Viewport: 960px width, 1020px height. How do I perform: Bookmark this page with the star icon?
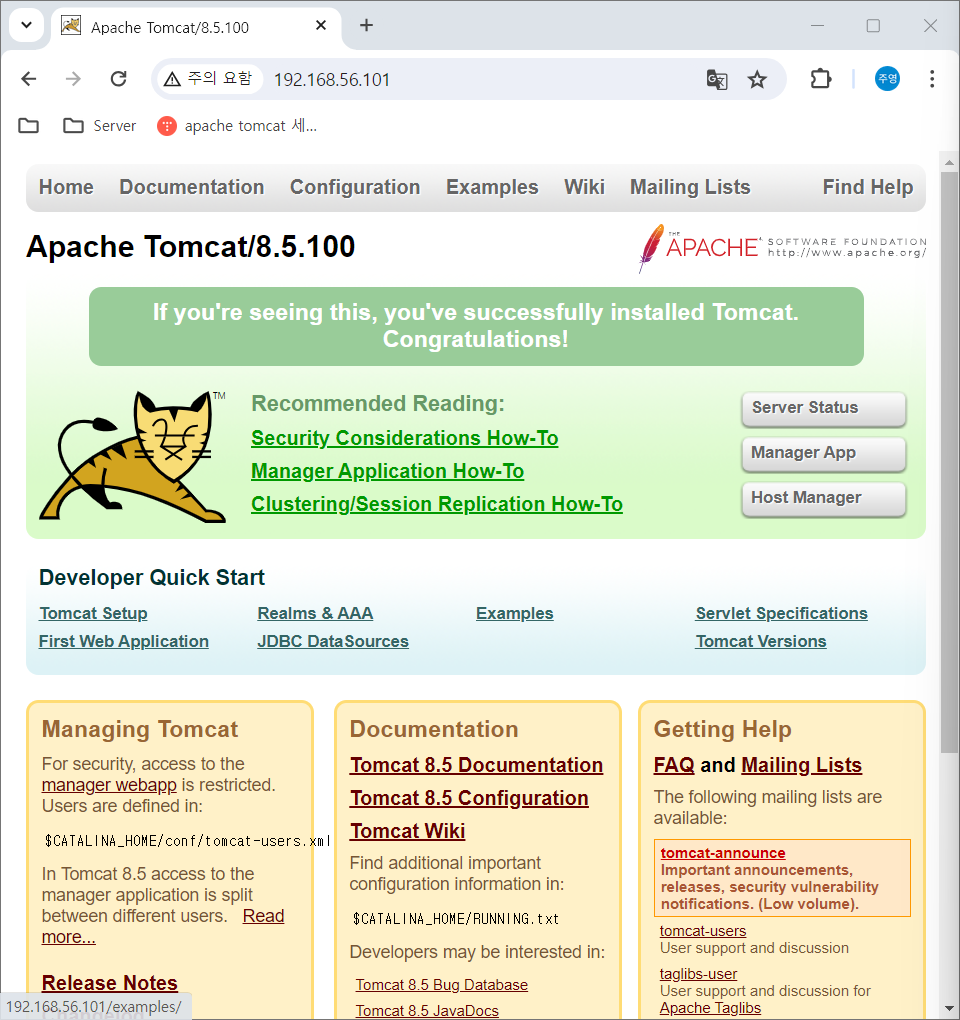757,79
